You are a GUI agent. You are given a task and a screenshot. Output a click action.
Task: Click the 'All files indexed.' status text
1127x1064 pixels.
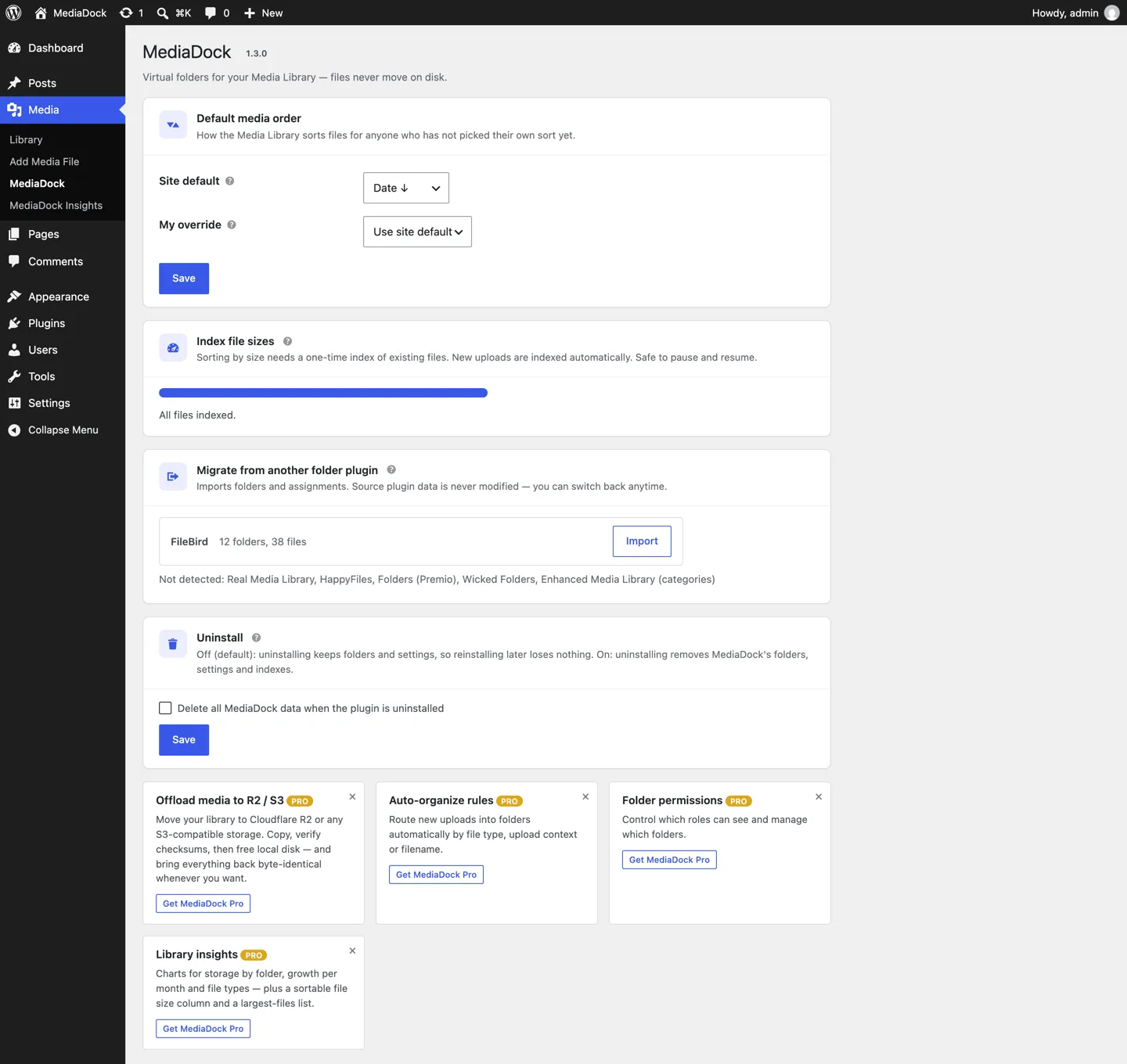[x=197, y=415]
